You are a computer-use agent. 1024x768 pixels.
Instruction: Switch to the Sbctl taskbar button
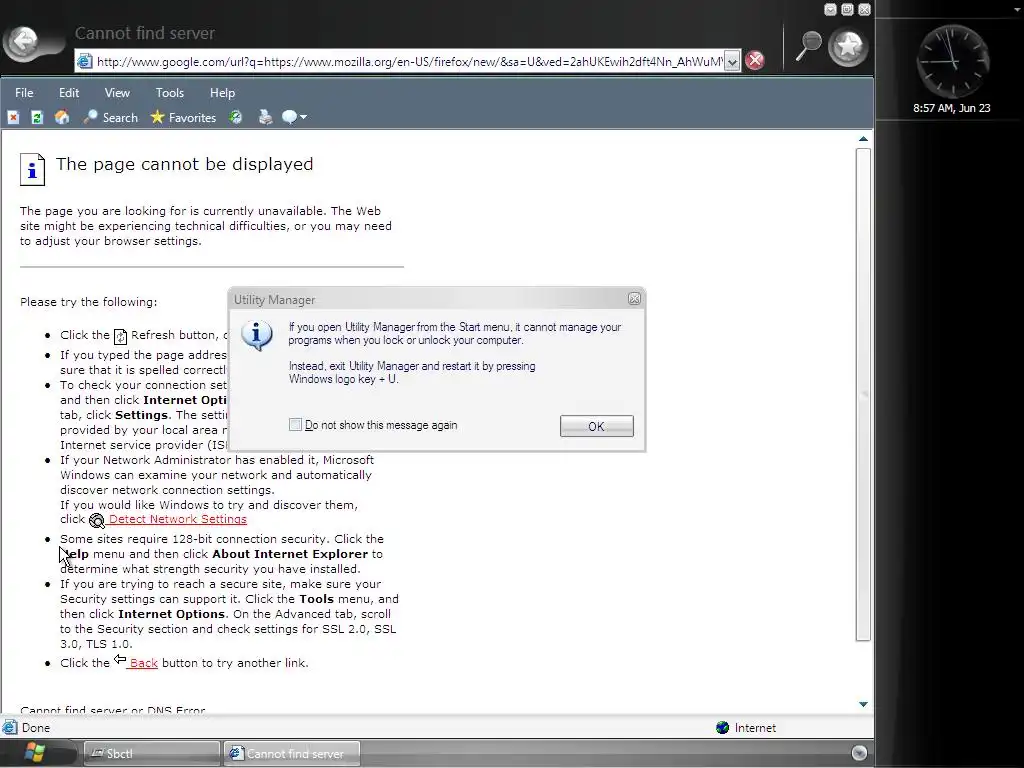(x=152, y=754)
